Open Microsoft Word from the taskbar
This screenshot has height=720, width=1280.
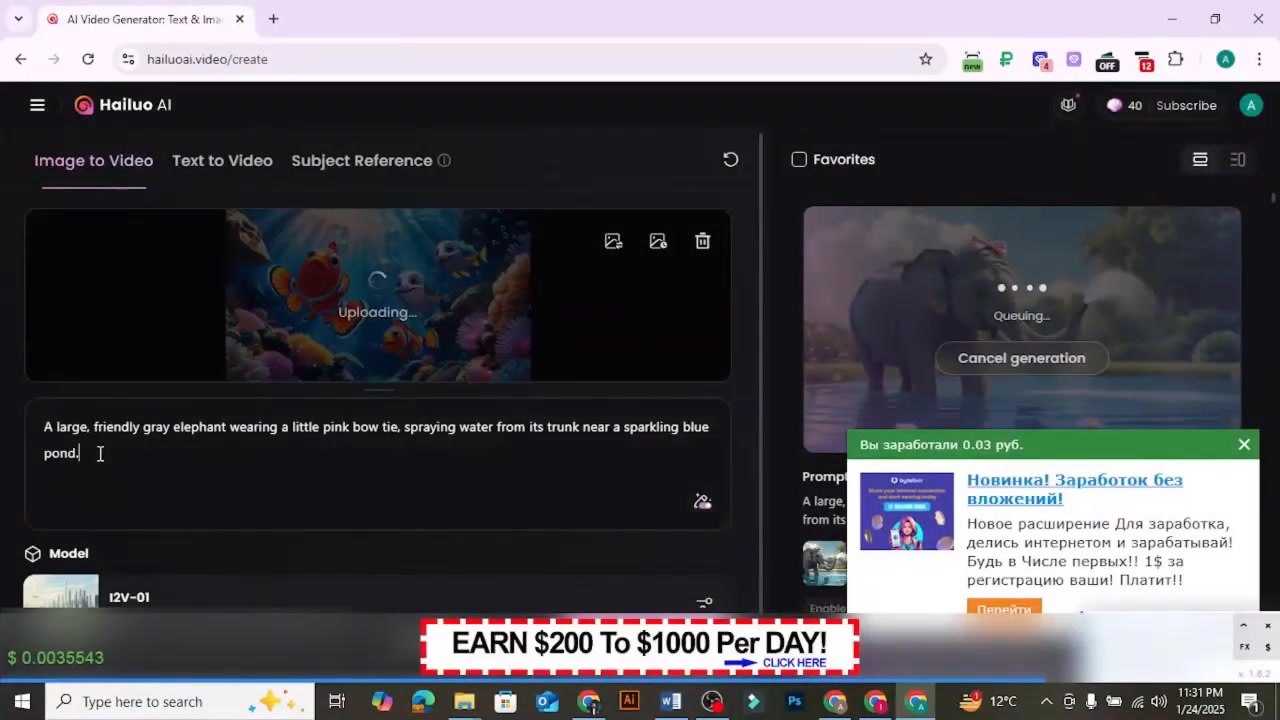tap(670, 701)
